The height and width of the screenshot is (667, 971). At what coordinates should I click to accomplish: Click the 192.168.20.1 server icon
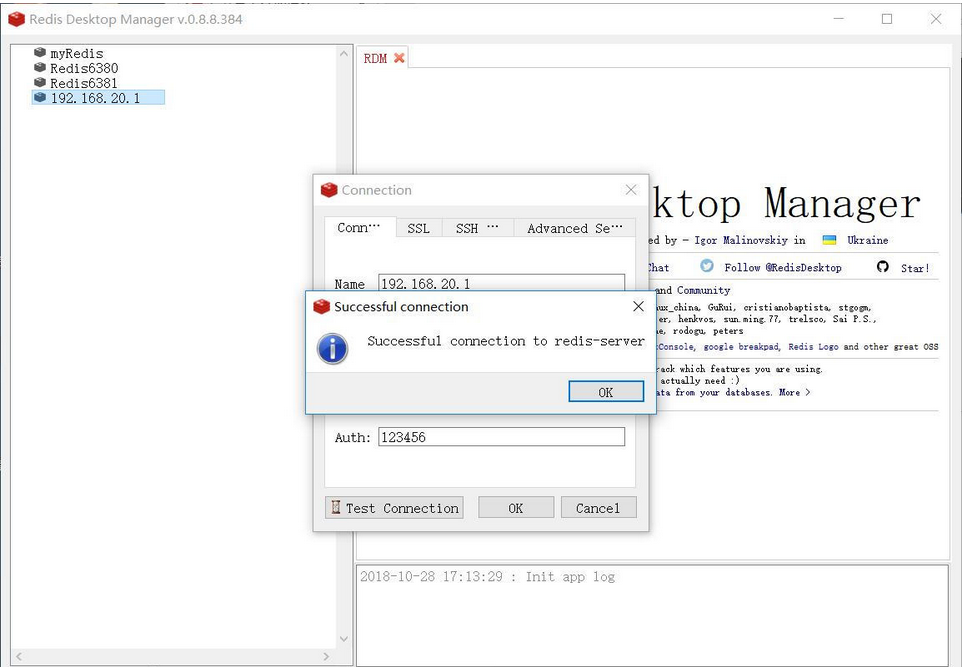[40, 97]
